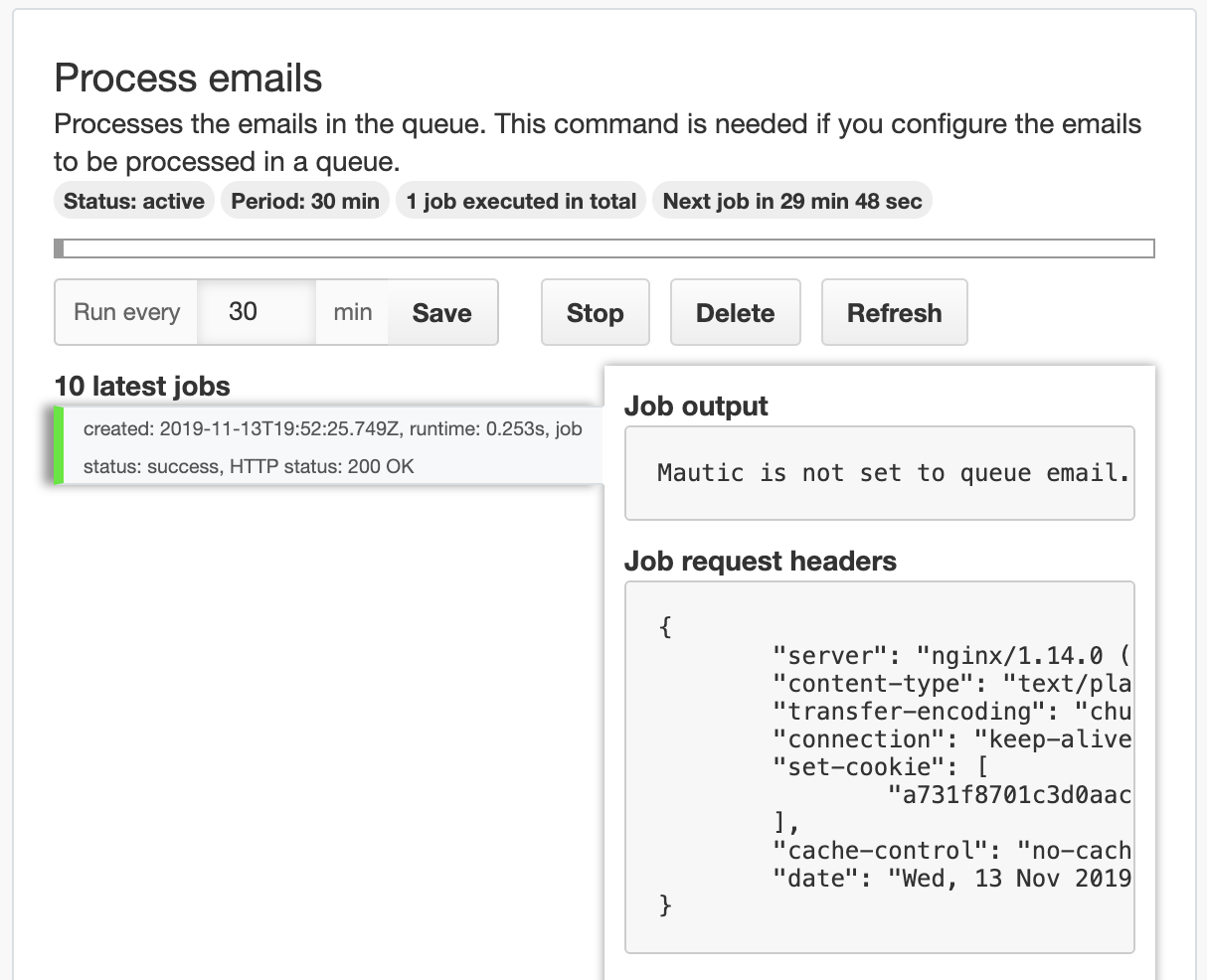Select the 10 latest jobs heading
Image resolution: width=1207 pixels, height=980 pixels.
(x=142, y=386)
